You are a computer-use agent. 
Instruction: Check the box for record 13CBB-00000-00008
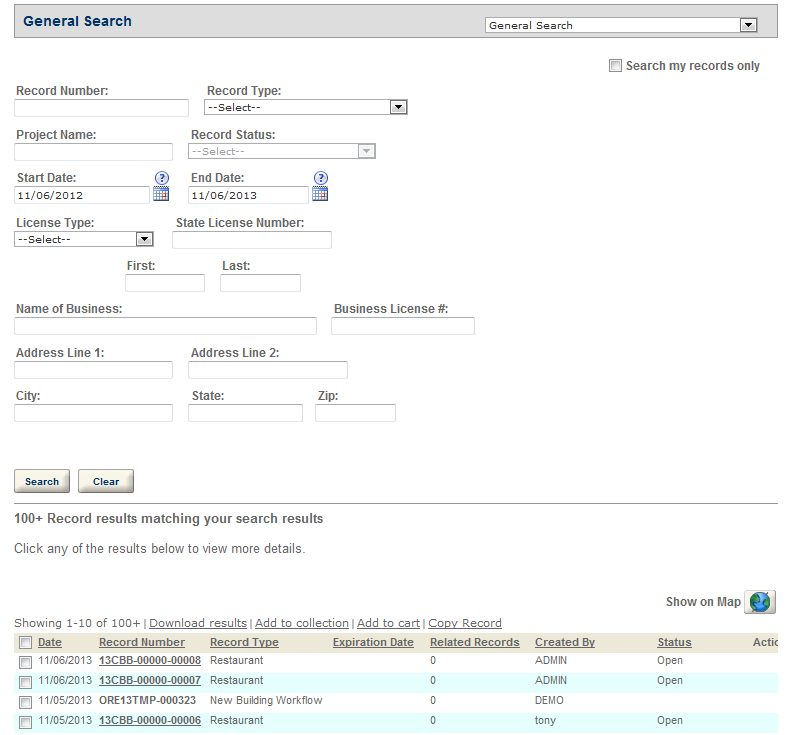pos(25,662)
